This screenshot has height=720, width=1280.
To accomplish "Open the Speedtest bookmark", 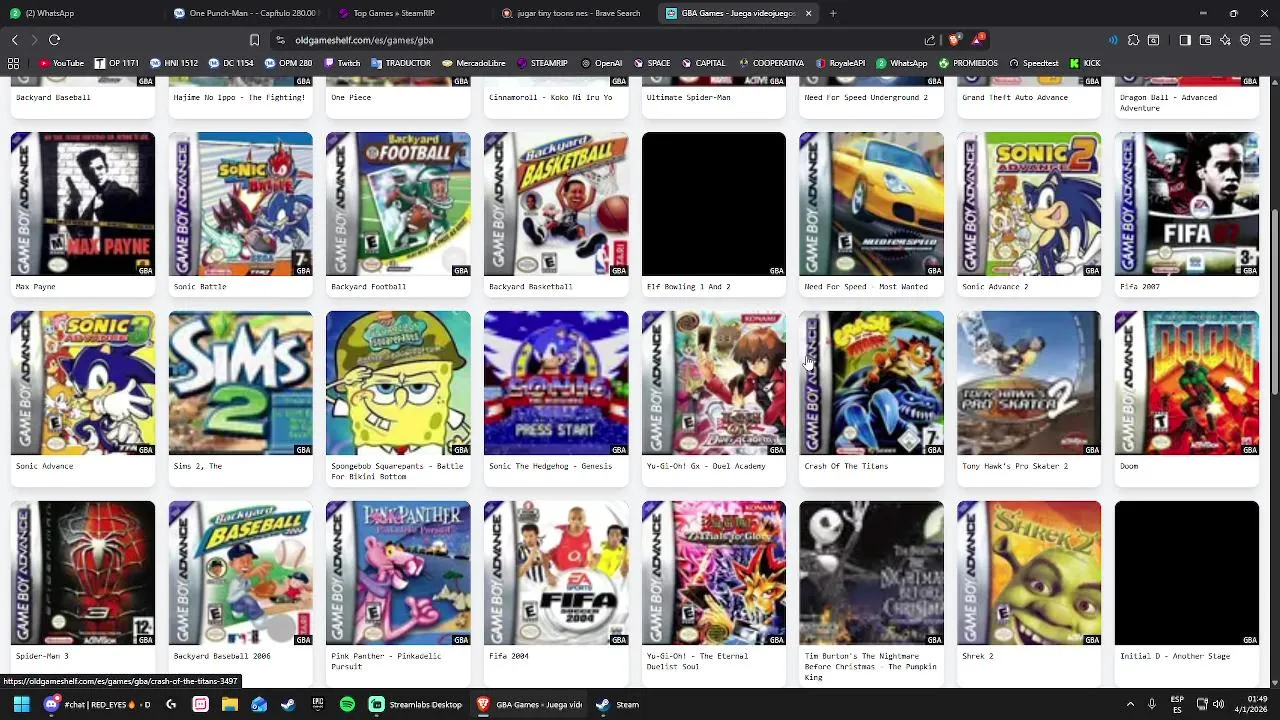I will point(1033,63).
